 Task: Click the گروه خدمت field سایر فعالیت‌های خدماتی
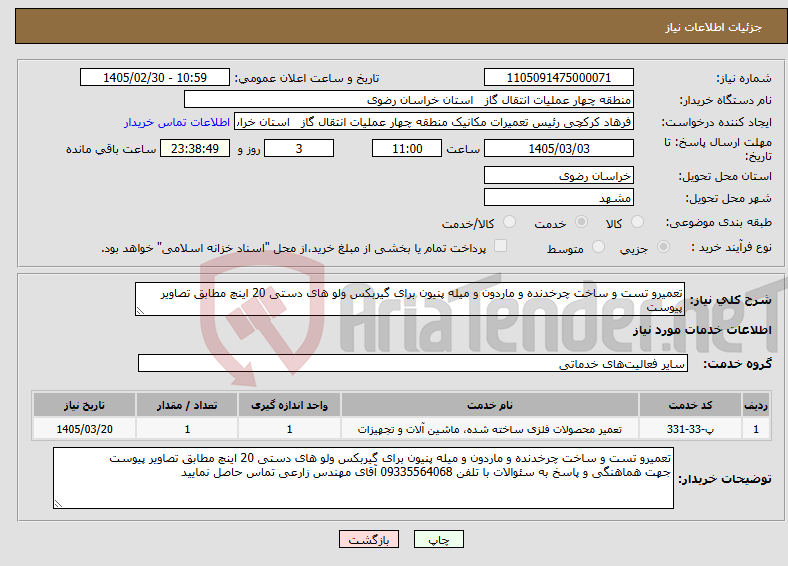point(413,363)
